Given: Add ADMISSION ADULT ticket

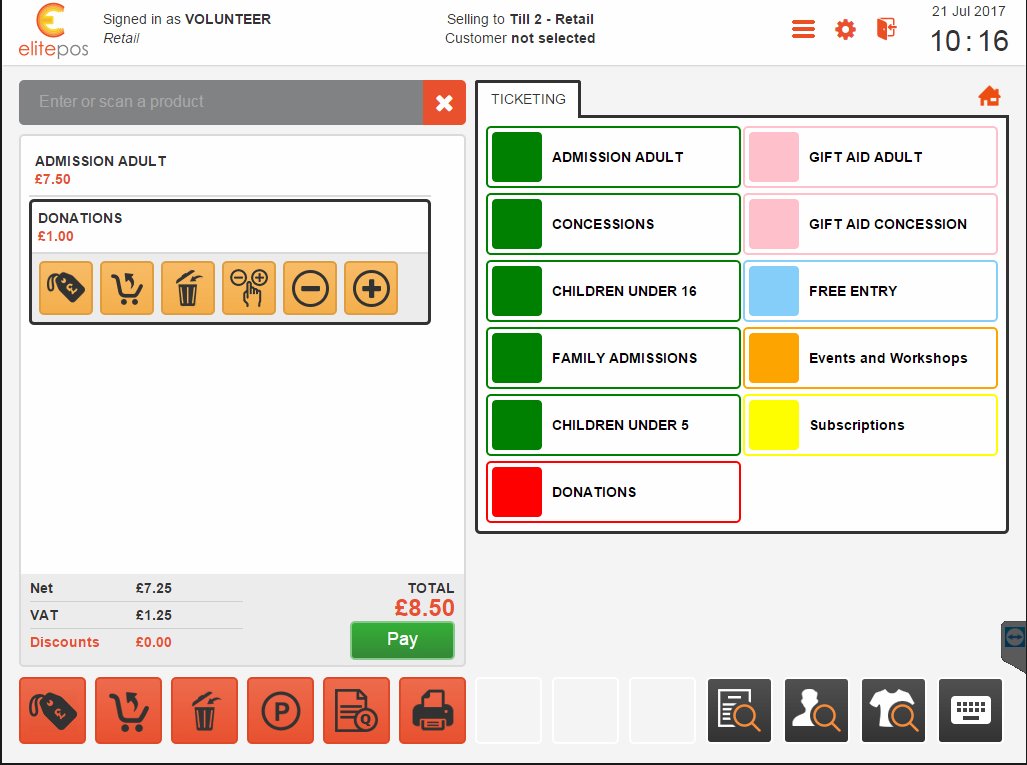Looking at the screenshot, I should 613,157.
